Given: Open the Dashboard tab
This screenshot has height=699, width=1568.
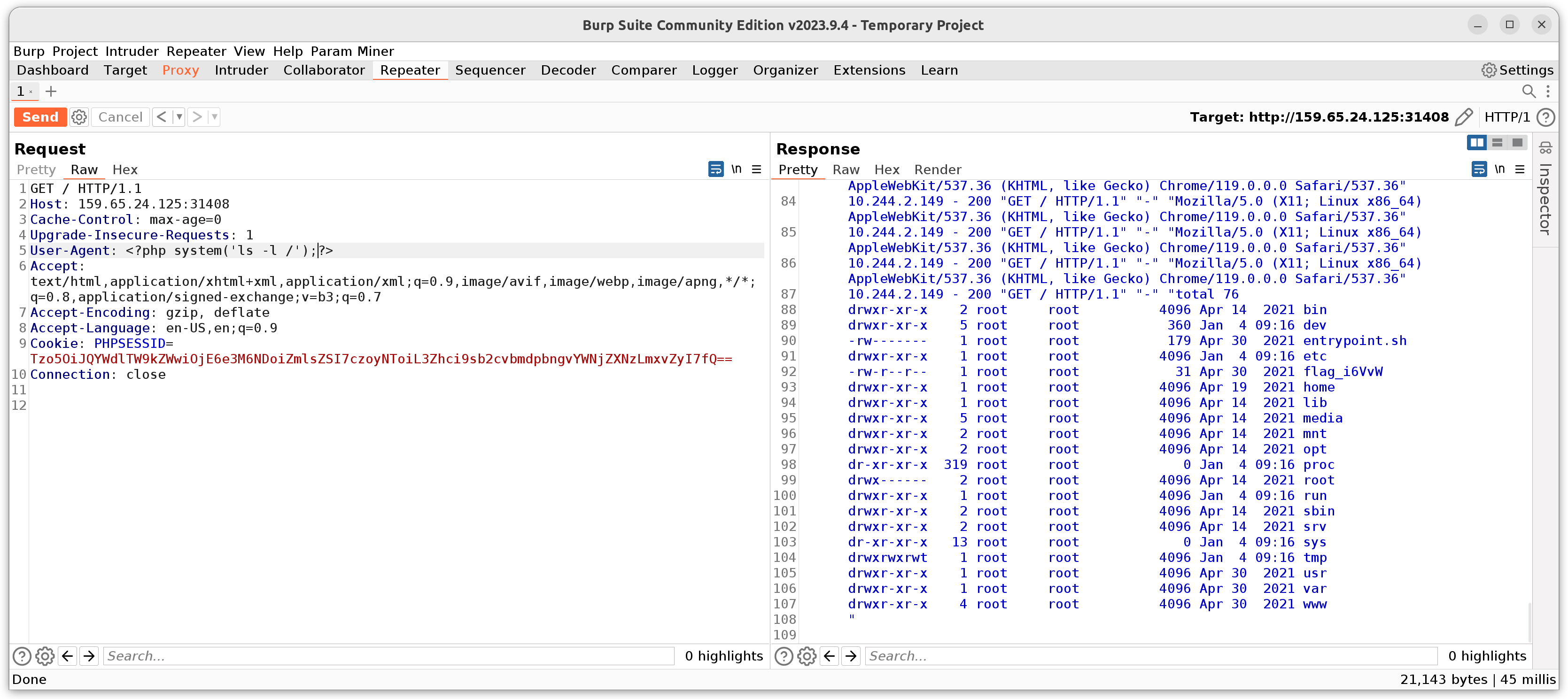Looking at the screenshot, I should 53,70.
